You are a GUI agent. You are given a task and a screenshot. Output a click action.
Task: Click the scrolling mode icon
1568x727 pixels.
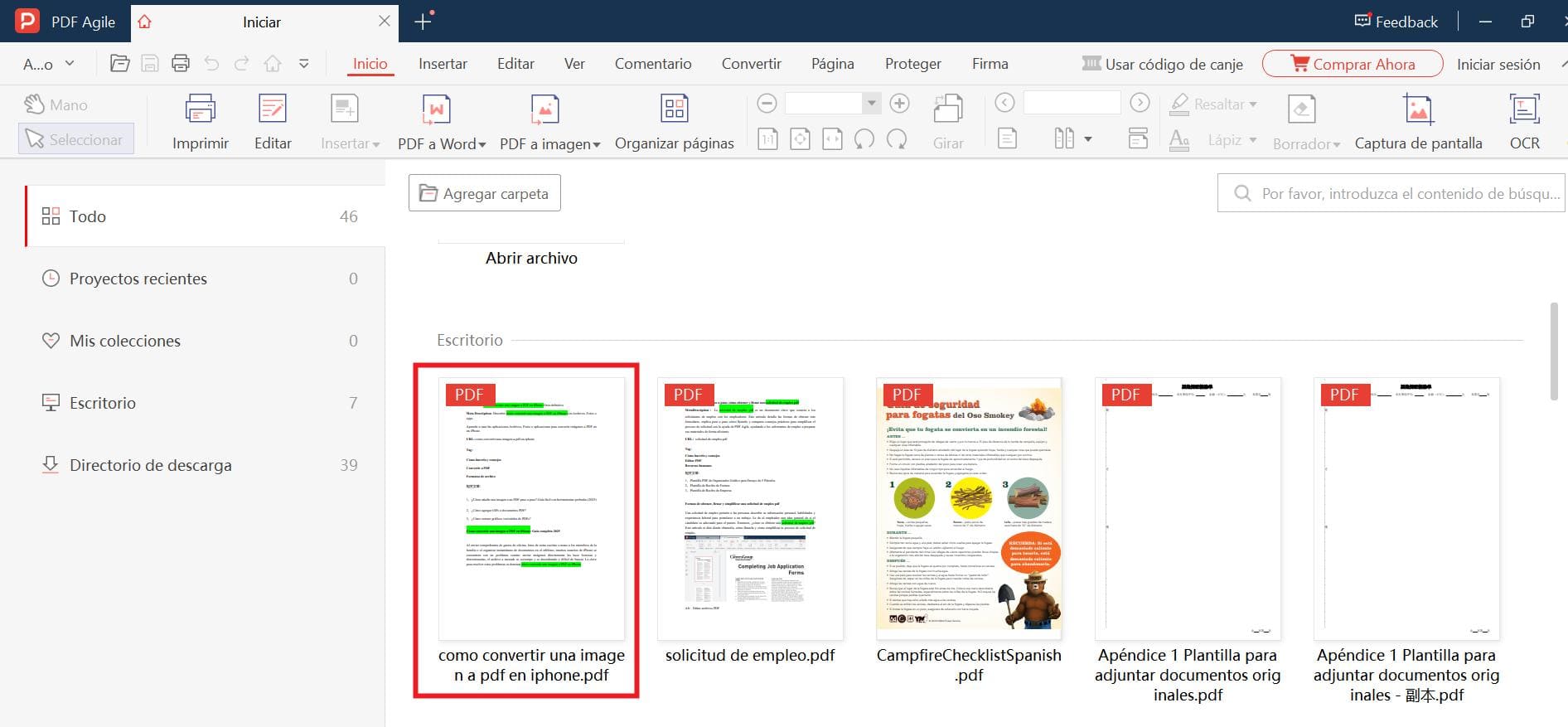coord(1139,138)
